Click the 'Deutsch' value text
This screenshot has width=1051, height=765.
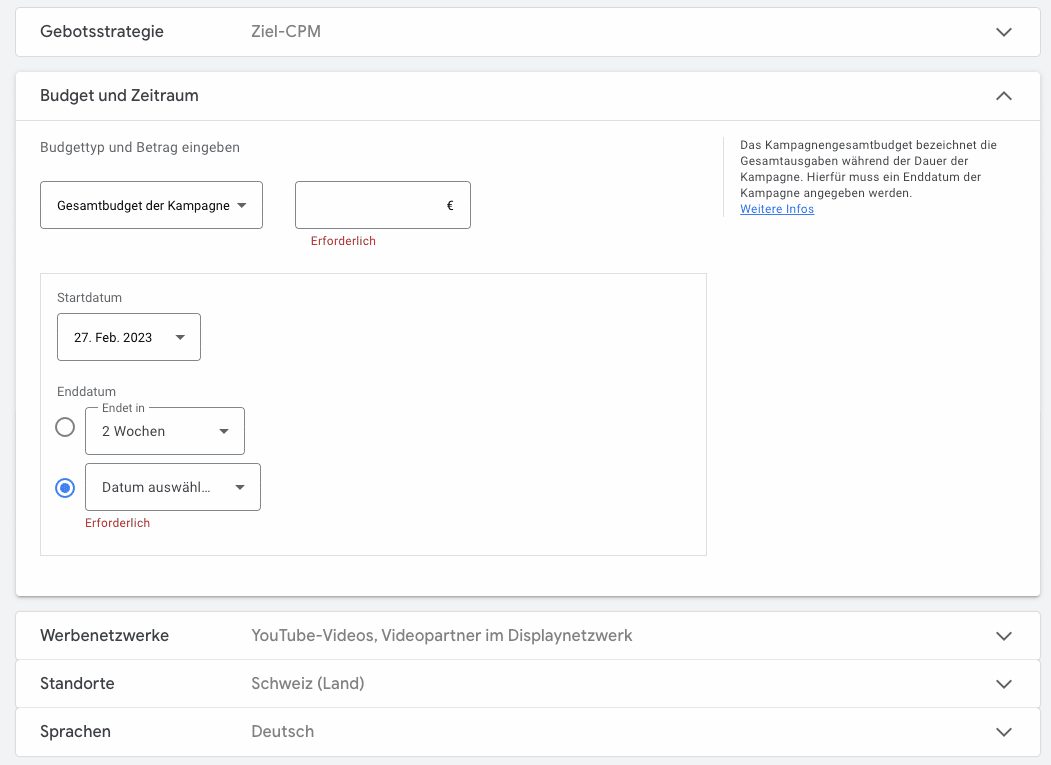(x=282, y=731)
